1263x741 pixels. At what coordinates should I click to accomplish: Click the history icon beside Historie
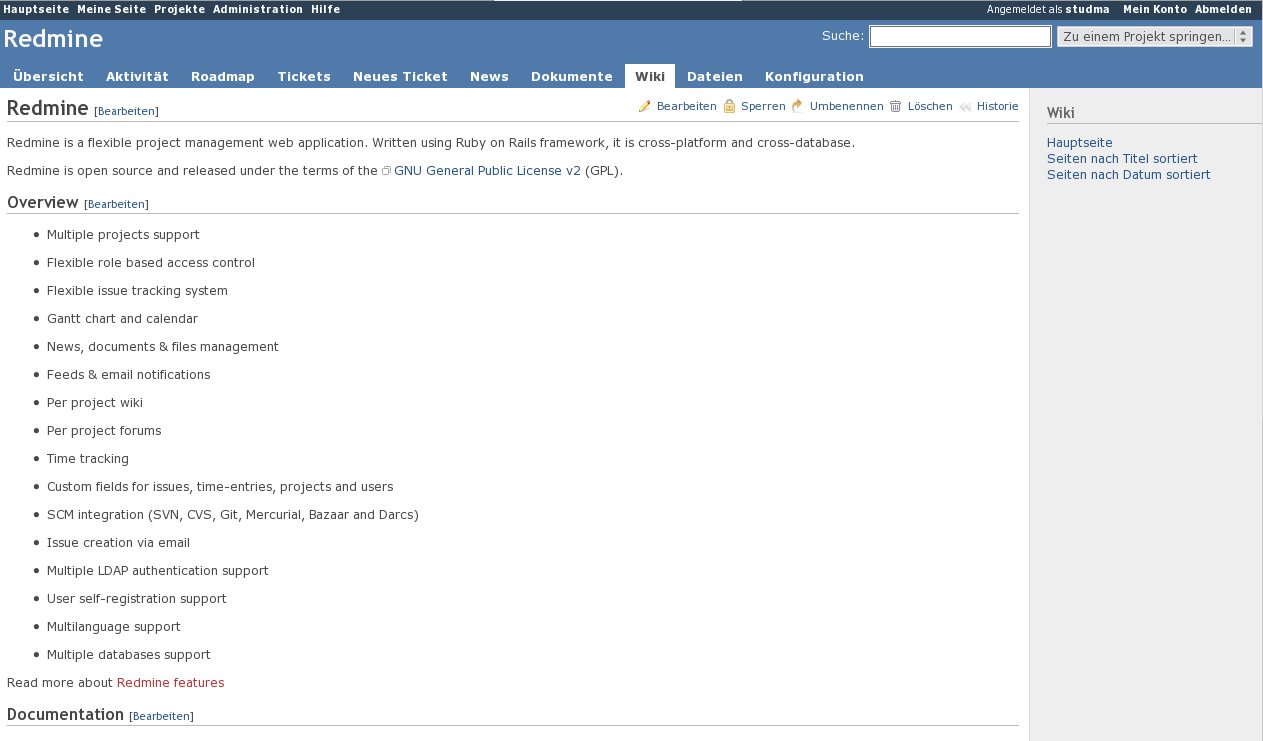[x=965, y=106]
